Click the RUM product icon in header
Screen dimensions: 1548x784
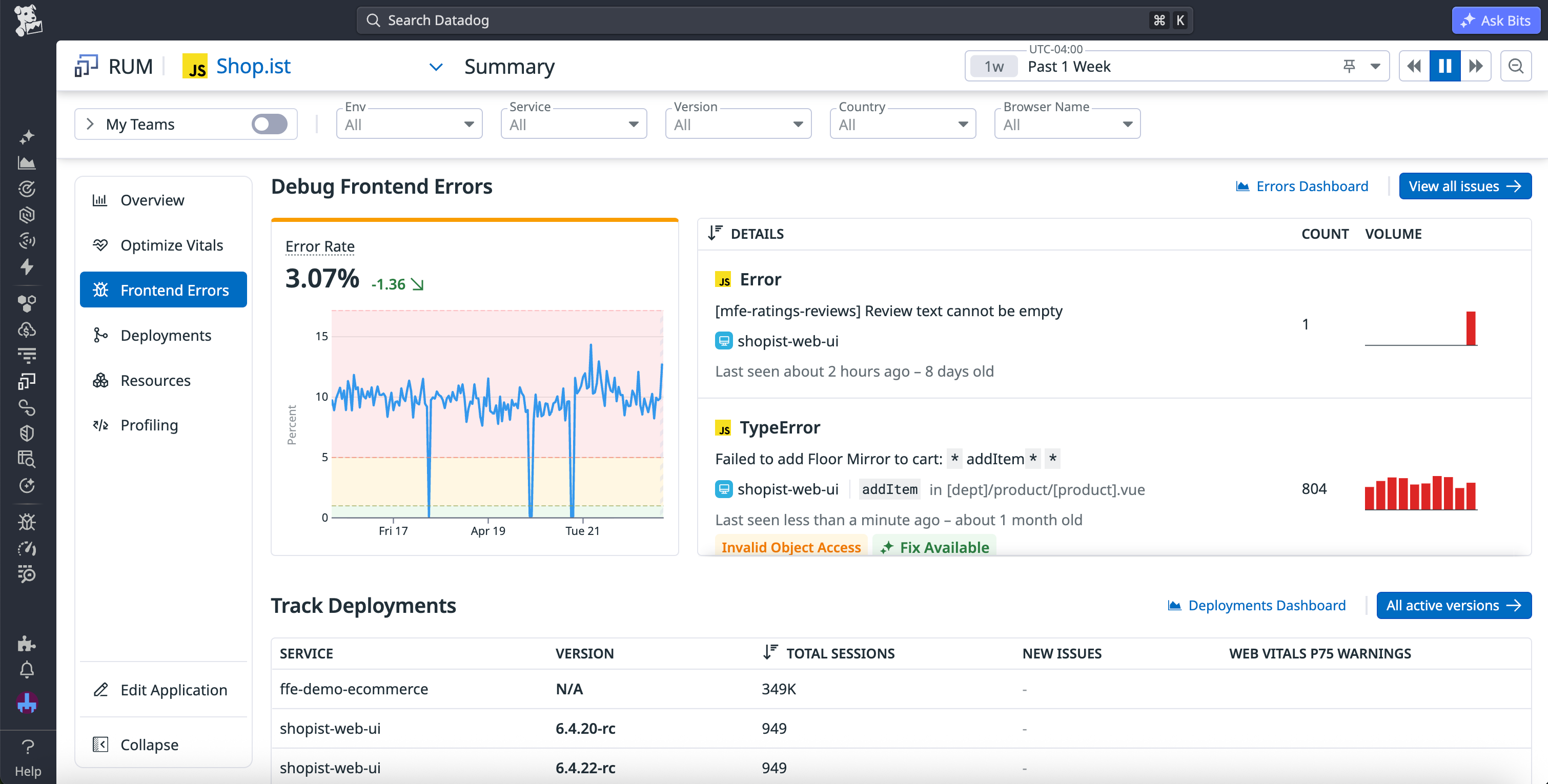(86, 66)
